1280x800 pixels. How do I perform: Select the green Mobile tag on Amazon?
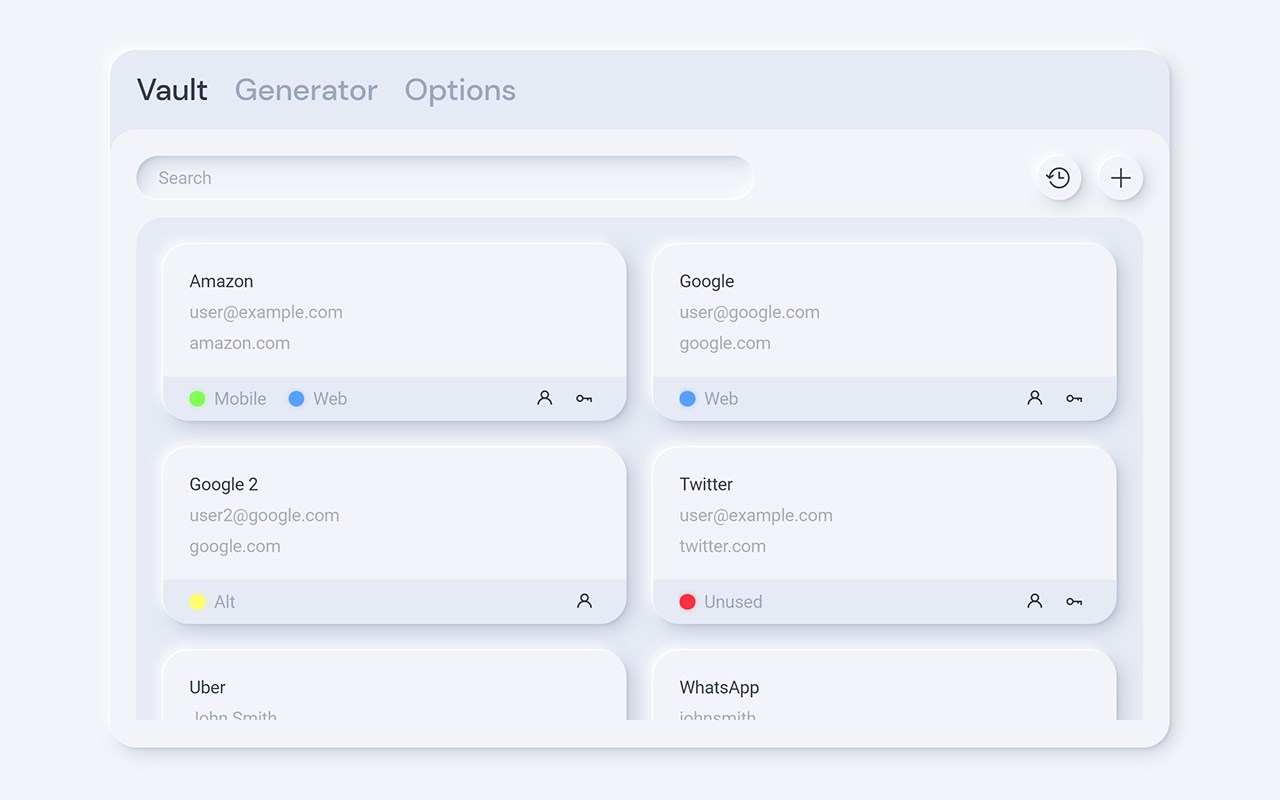click(228, 398)
